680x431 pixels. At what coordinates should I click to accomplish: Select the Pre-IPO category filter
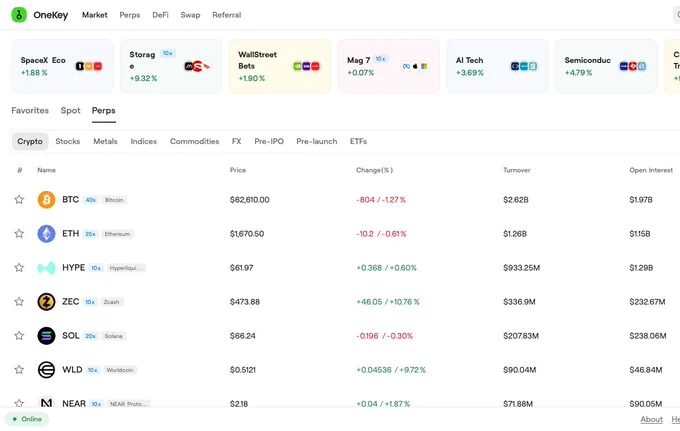(x=269, y=141)
